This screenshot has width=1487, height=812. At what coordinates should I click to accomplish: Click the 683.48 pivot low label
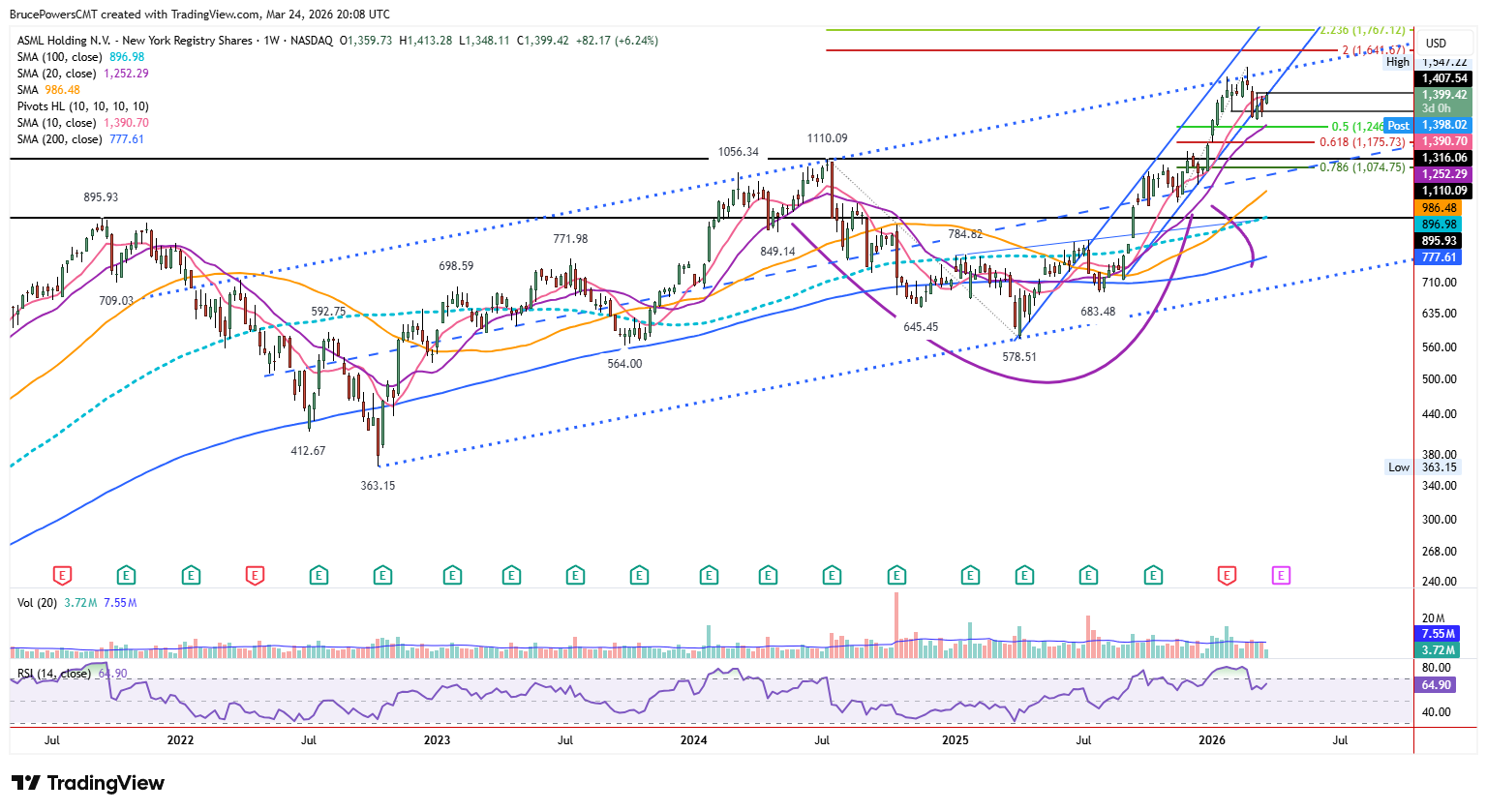pyautogui.click(x=1098, y=311)
